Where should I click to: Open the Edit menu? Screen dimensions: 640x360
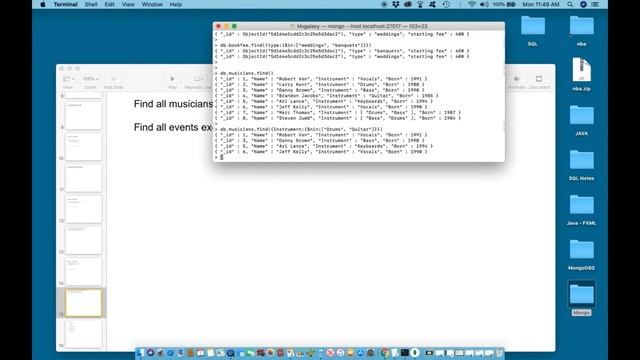[x=109, y=4]
